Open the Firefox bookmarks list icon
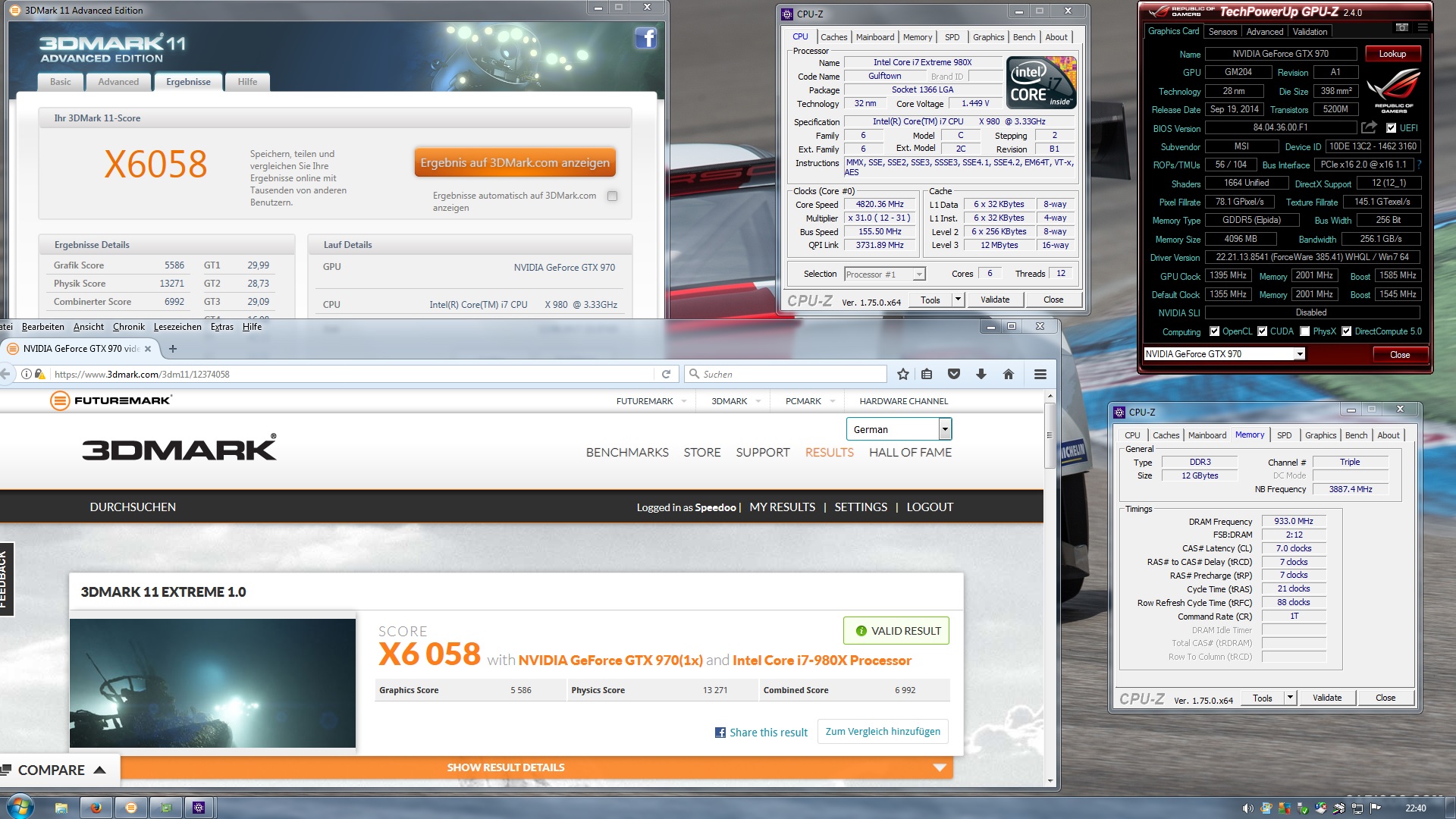The height and width of the screenshot is (819, 1456). pyautogui.click(x=927, y=374)
